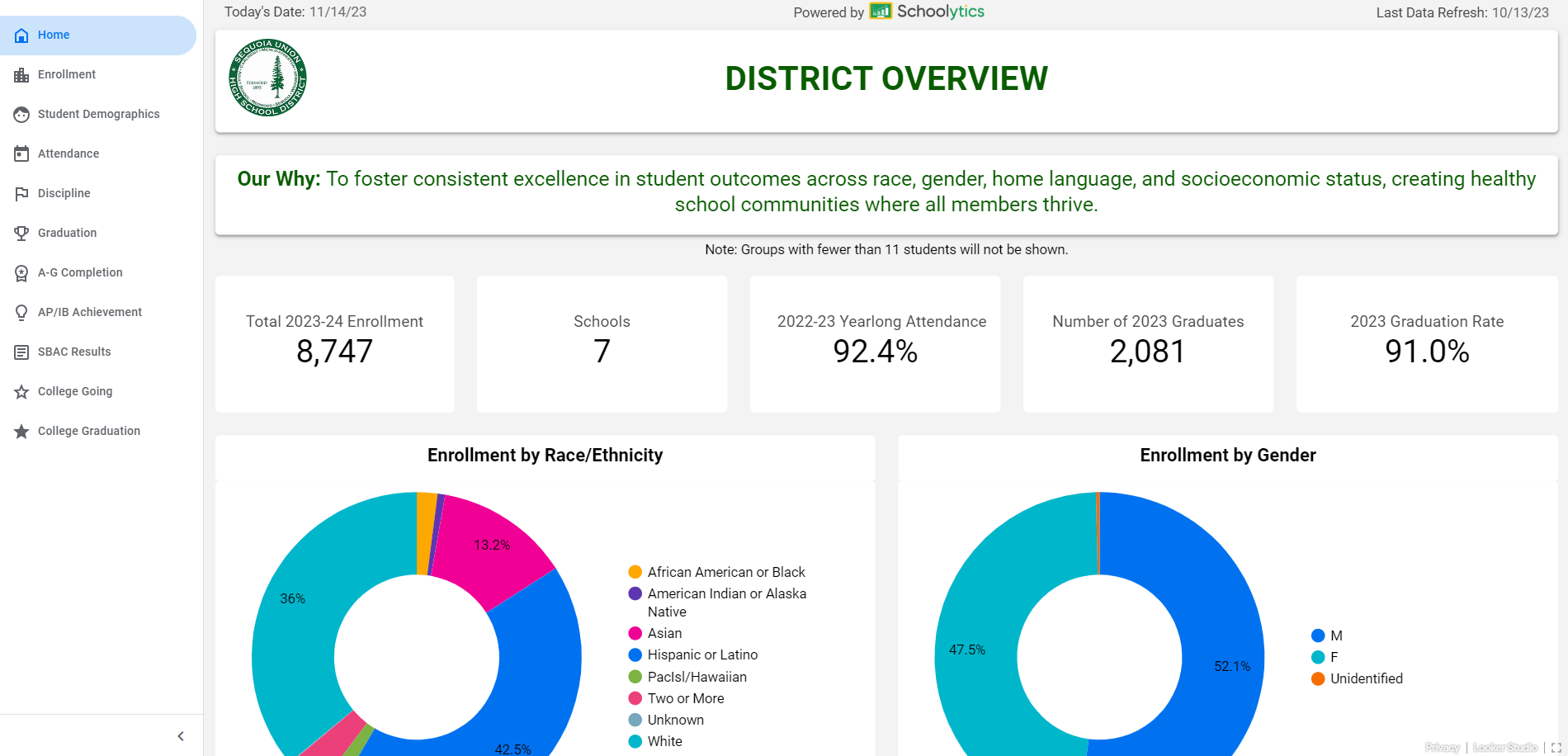This screenshot has width=1568, height=756.
Task: Click the Schoolytics brand name link
Action: pyautogui.click(x=941, y=12)
